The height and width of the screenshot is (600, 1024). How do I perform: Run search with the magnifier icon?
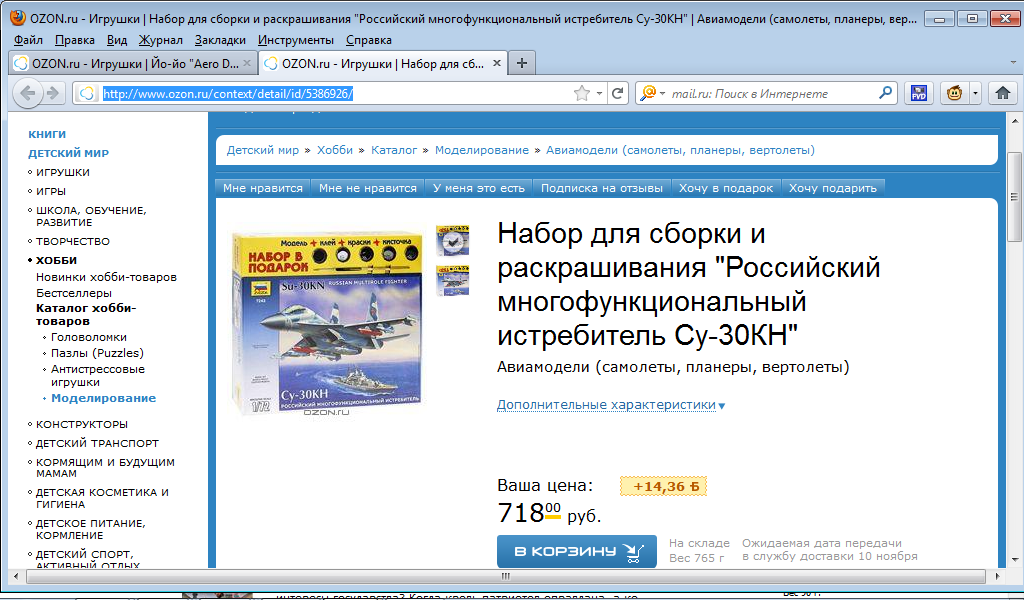pos(885,93)
